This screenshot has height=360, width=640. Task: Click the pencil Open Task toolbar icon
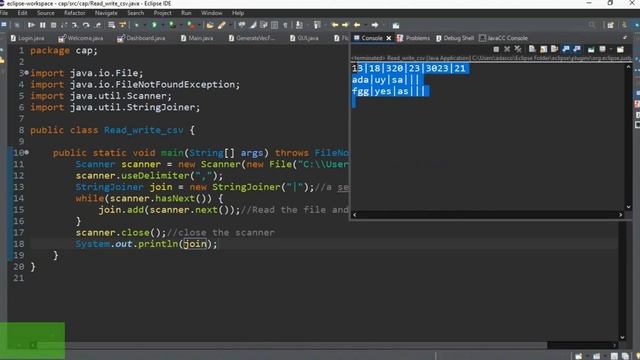click(222, 25)
